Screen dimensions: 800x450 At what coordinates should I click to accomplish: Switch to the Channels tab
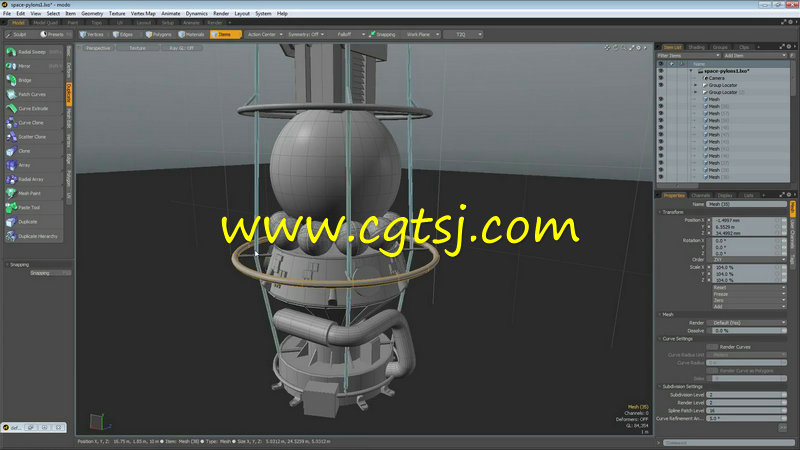point(700,195)
